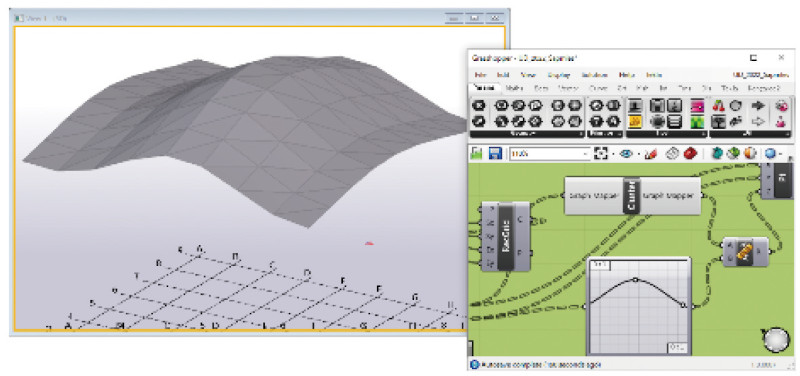
Task: Expand the Input panel via its footer arrow
Action: pyautogui.click(x=705, y=134)
